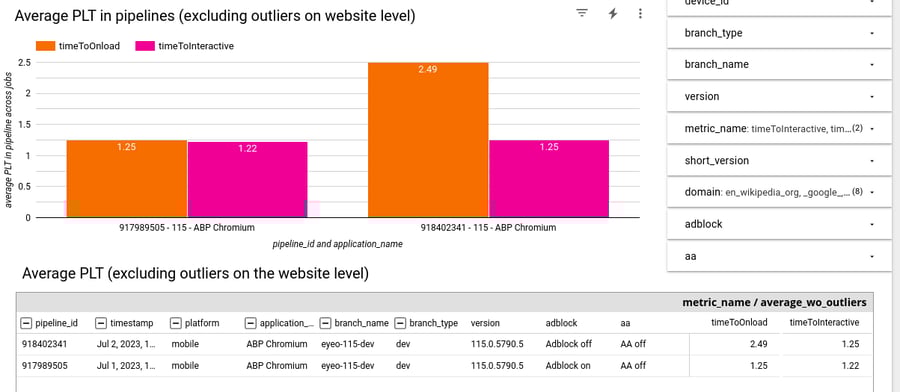Toggle timeToInteractive legend series
Screen dimensions: 900x392
[184, 46]
